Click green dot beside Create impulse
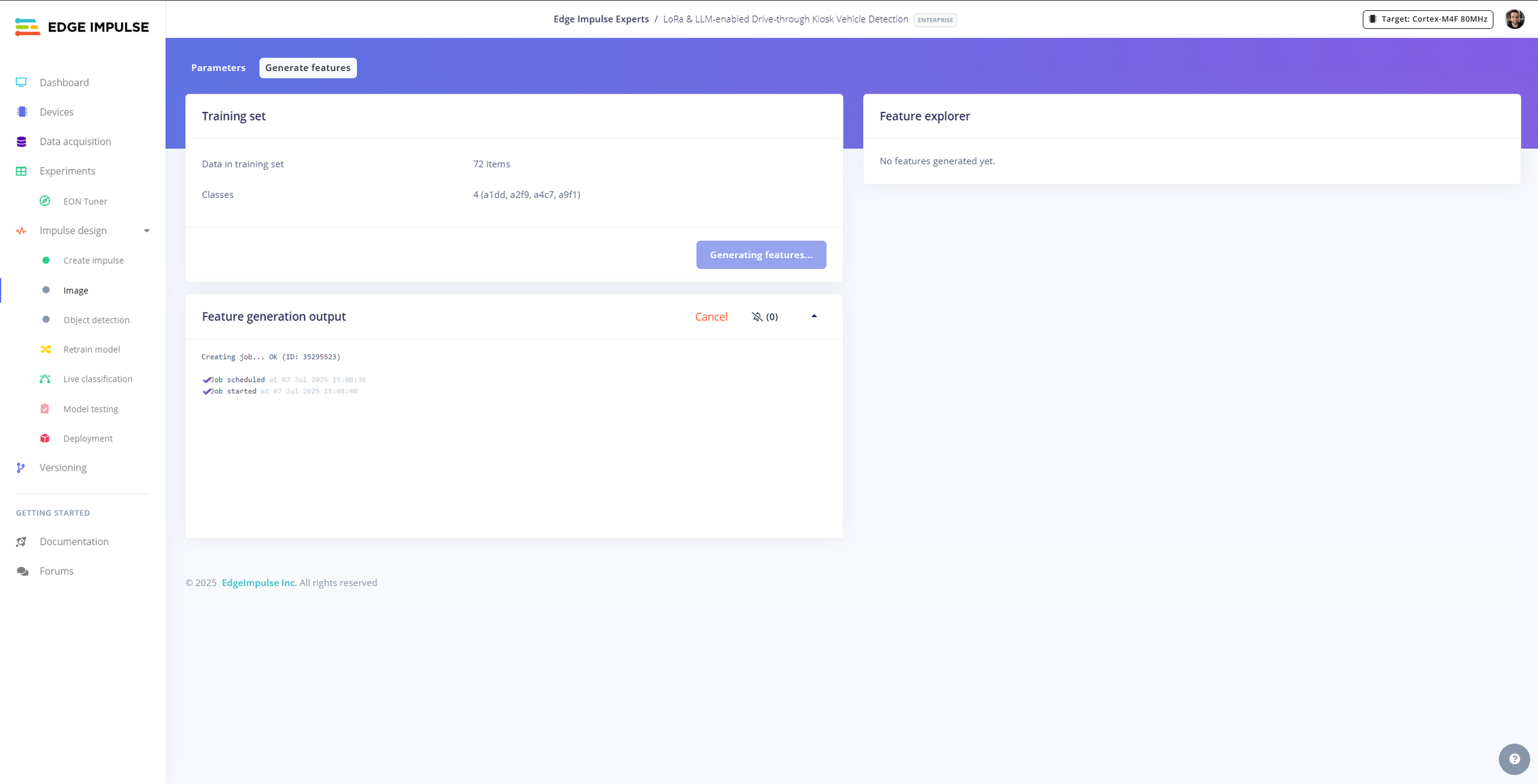This screenshot has height=784, width=1538. (x=46, y=260)
